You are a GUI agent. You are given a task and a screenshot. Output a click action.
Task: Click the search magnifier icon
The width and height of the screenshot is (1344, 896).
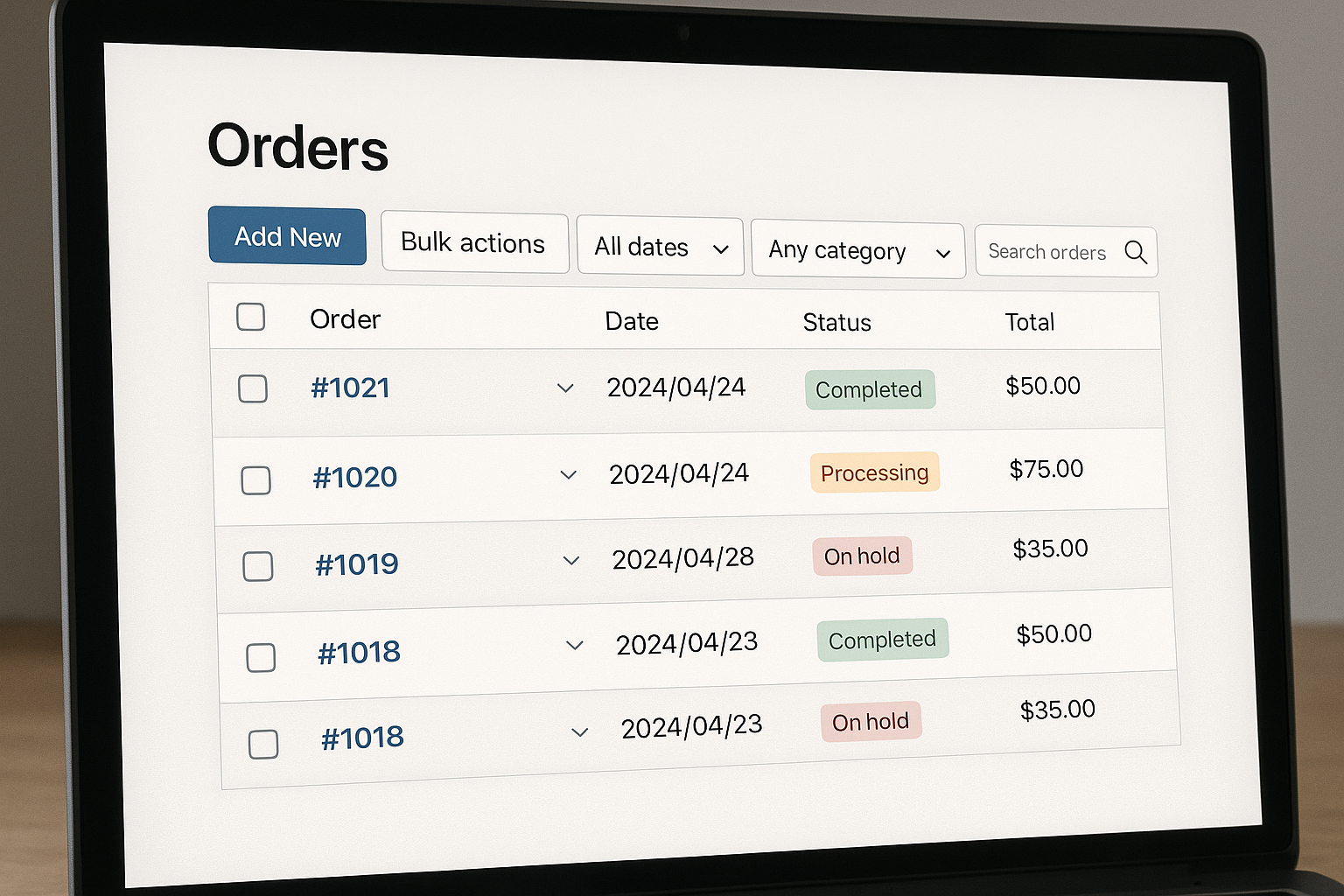point(1136,253)
